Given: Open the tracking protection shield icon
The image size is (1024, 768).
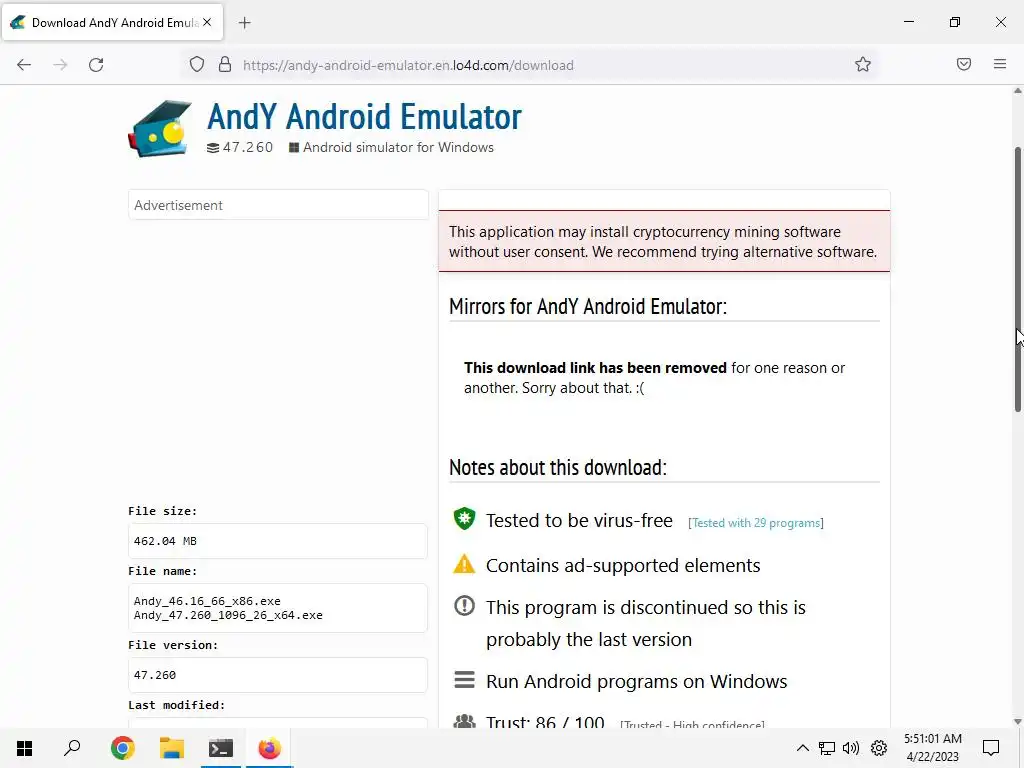Looking at the screenshot, I should click(x=197, y=65).
